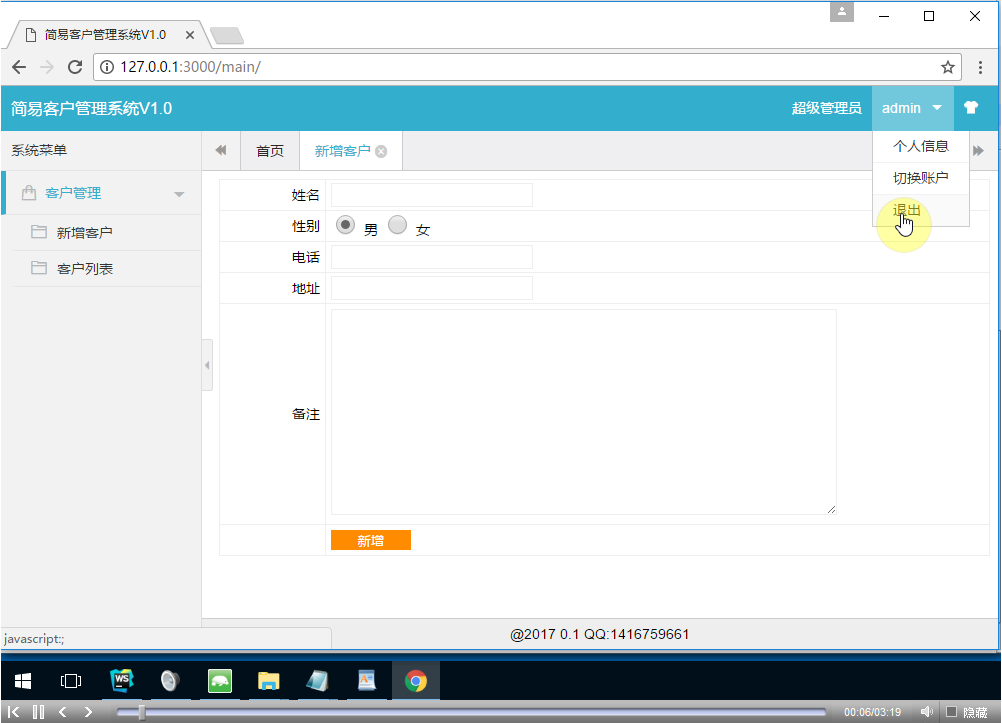Screen dimensions: 1002x723
Task: Mute audio with the speaker icon
Action: (x=926, y=711)
